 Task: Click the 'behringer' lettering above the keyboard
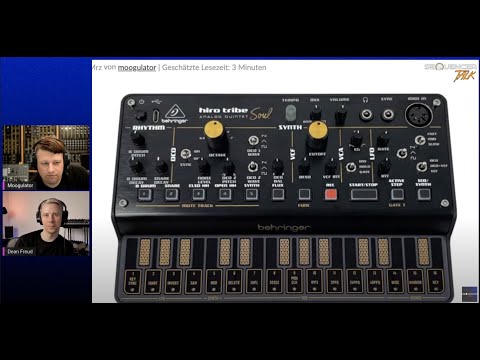pos(283,228)
